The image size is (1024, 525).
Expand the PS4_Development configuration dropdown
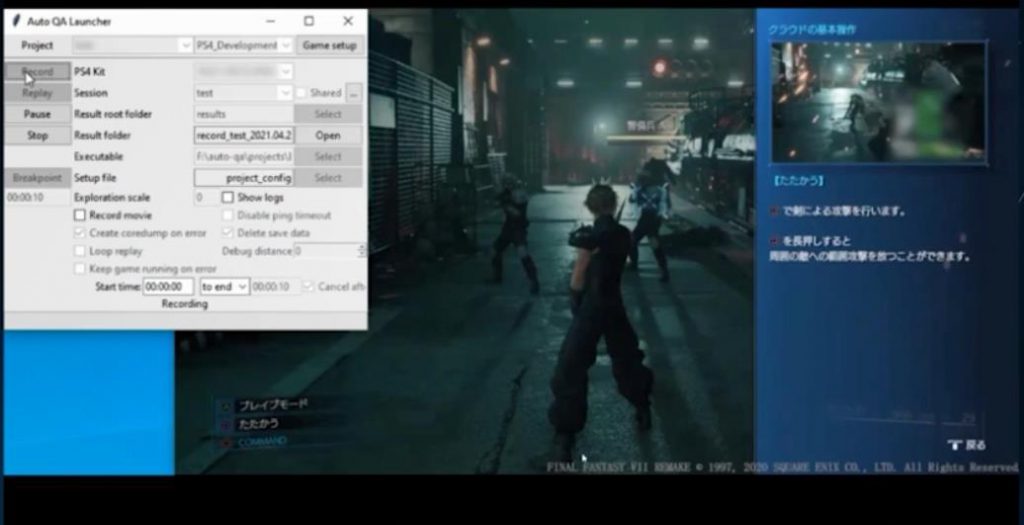click(244, 45)
